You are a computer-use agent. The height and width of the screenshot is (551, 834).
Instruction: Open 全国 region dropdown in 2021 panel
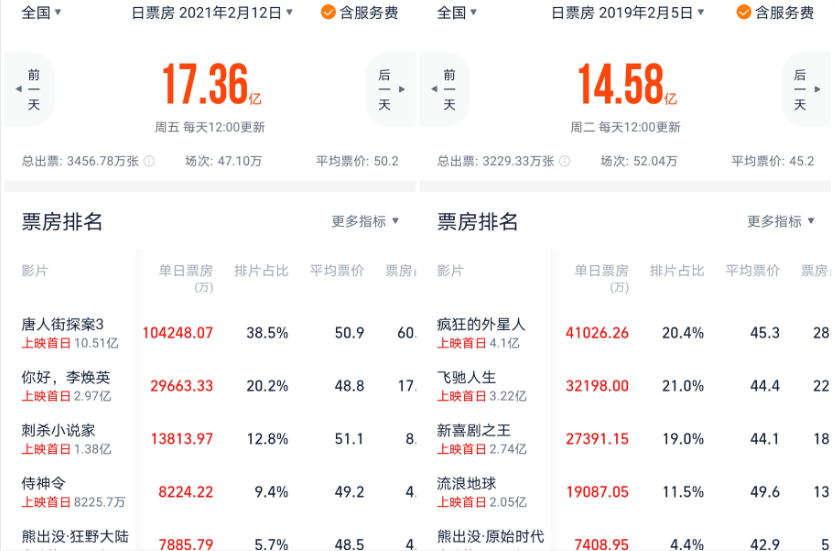tap(41, 12)
